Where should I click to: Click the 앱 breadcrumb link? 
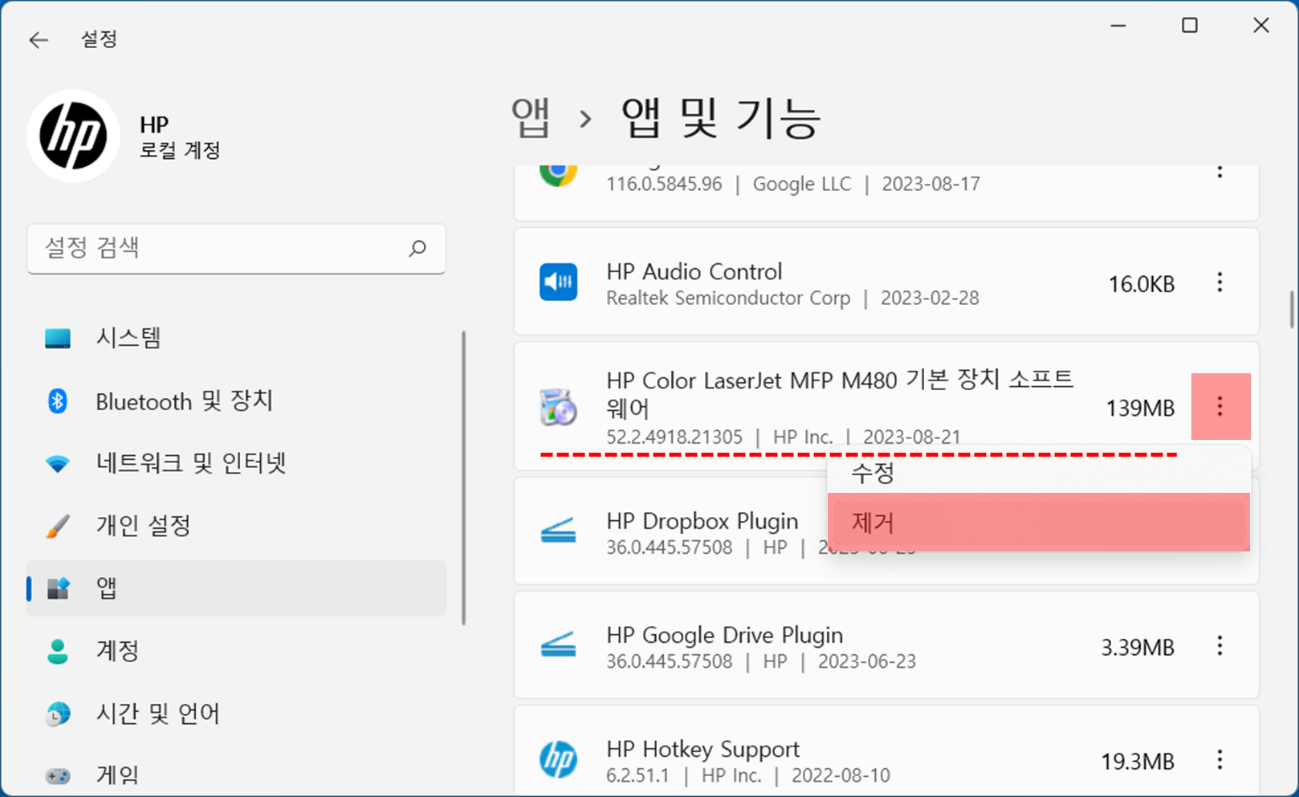(x=530, y=118)
